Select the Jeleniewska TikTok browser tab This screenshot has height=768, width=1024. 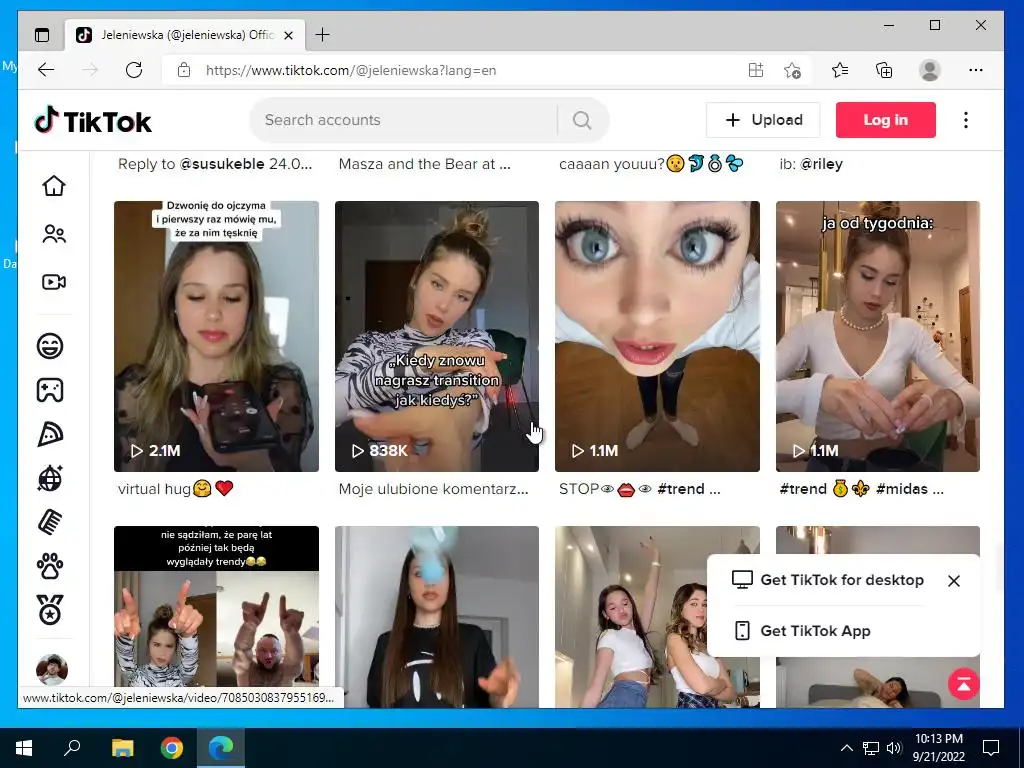(x=185, y=35)
